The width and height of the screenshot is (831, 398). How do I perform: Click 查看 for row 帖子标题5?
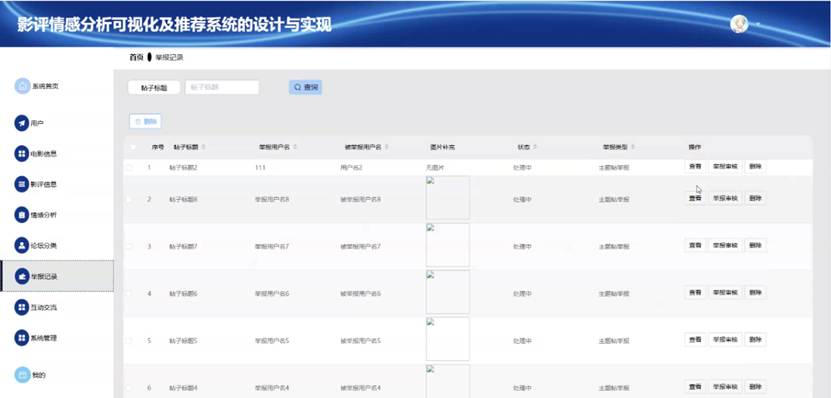coord(695,340)
